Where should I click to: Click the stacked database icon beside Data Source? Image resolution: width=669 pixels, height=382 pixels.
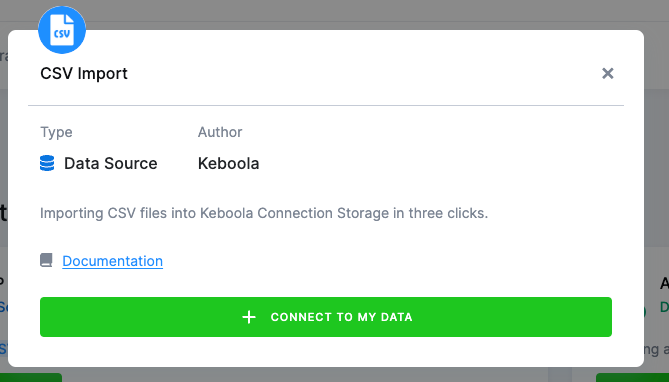pos(47,163)
